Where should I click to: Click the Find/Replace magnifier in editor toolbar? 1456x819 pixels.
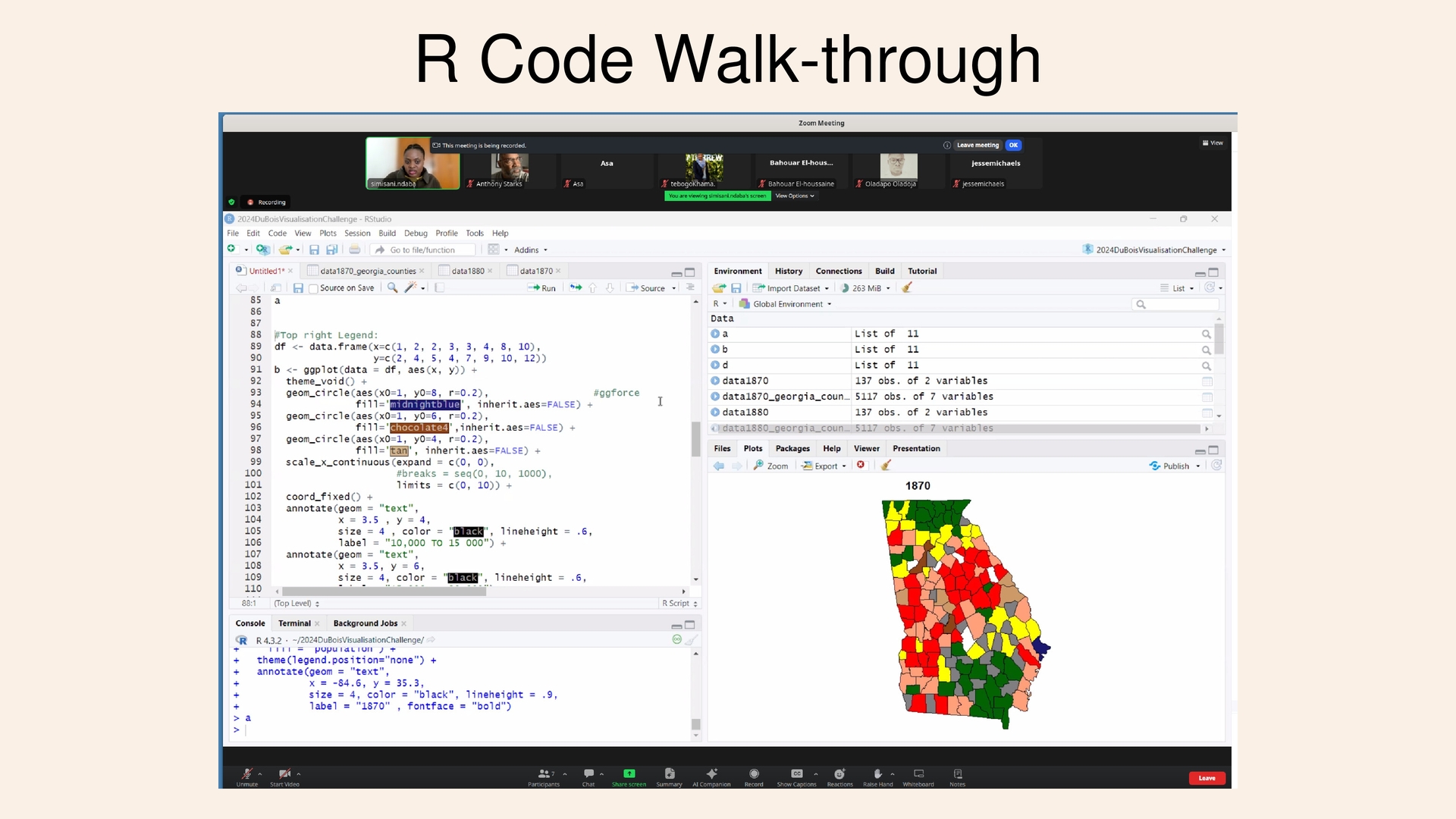click(x=392, y=288)
